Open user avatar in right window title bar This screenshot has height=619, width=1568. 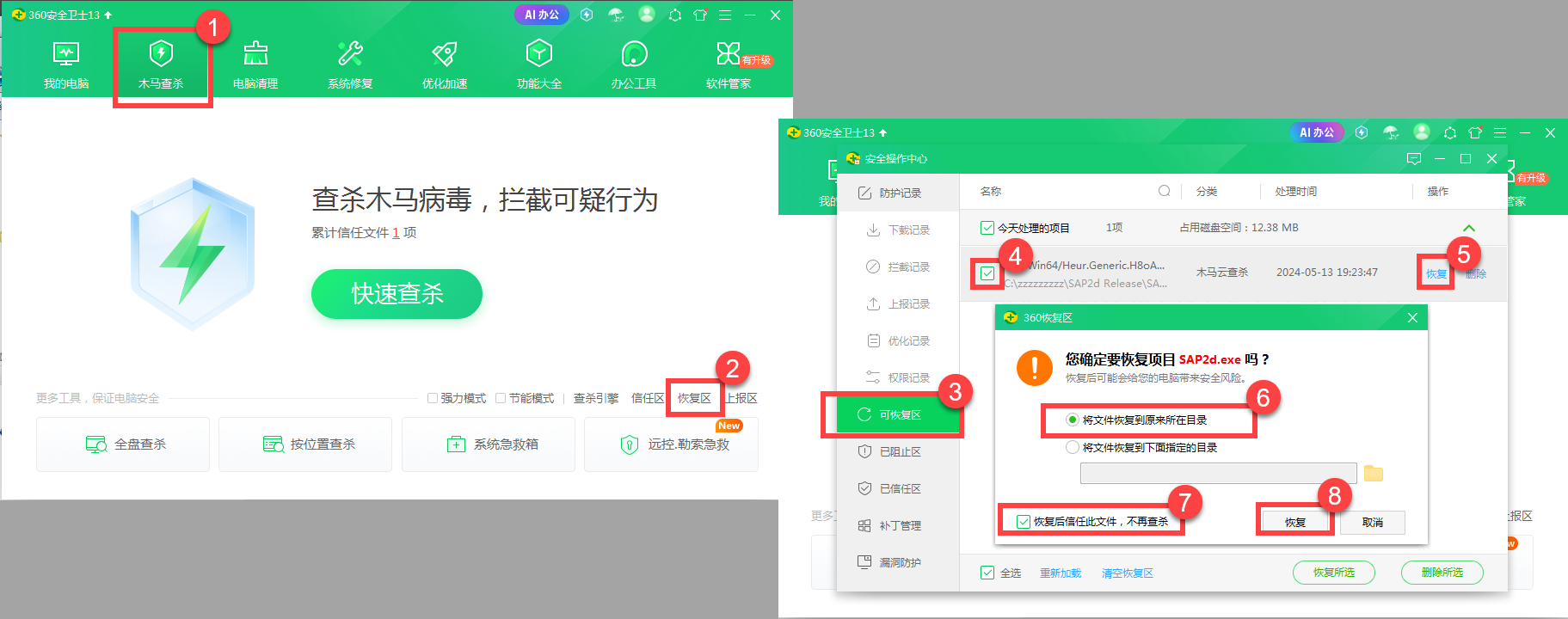pyautogui.click(x=1422, y=132)
